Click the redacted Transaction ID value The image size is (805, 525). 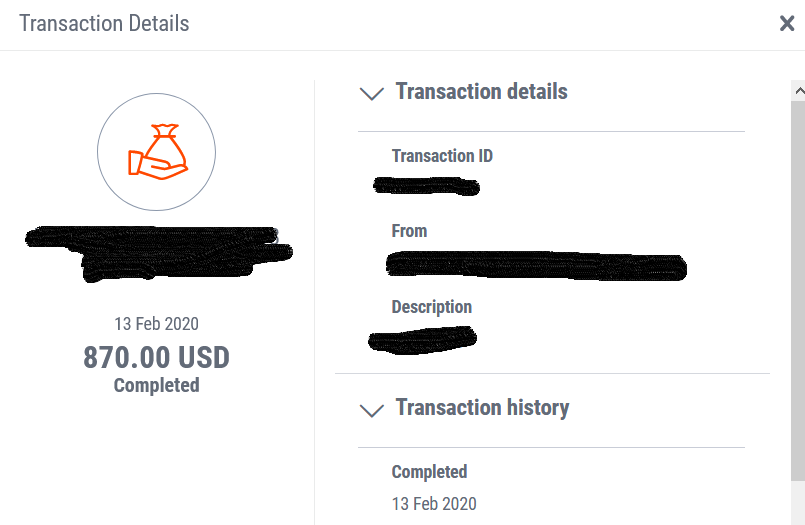tap(426, 186)
